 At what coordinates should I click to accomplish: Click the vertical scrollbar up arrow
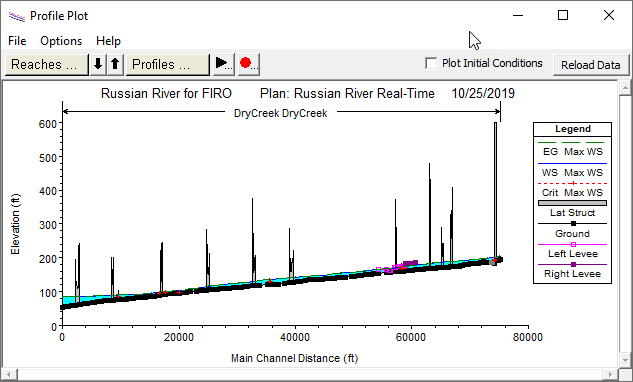pos(625,88)
